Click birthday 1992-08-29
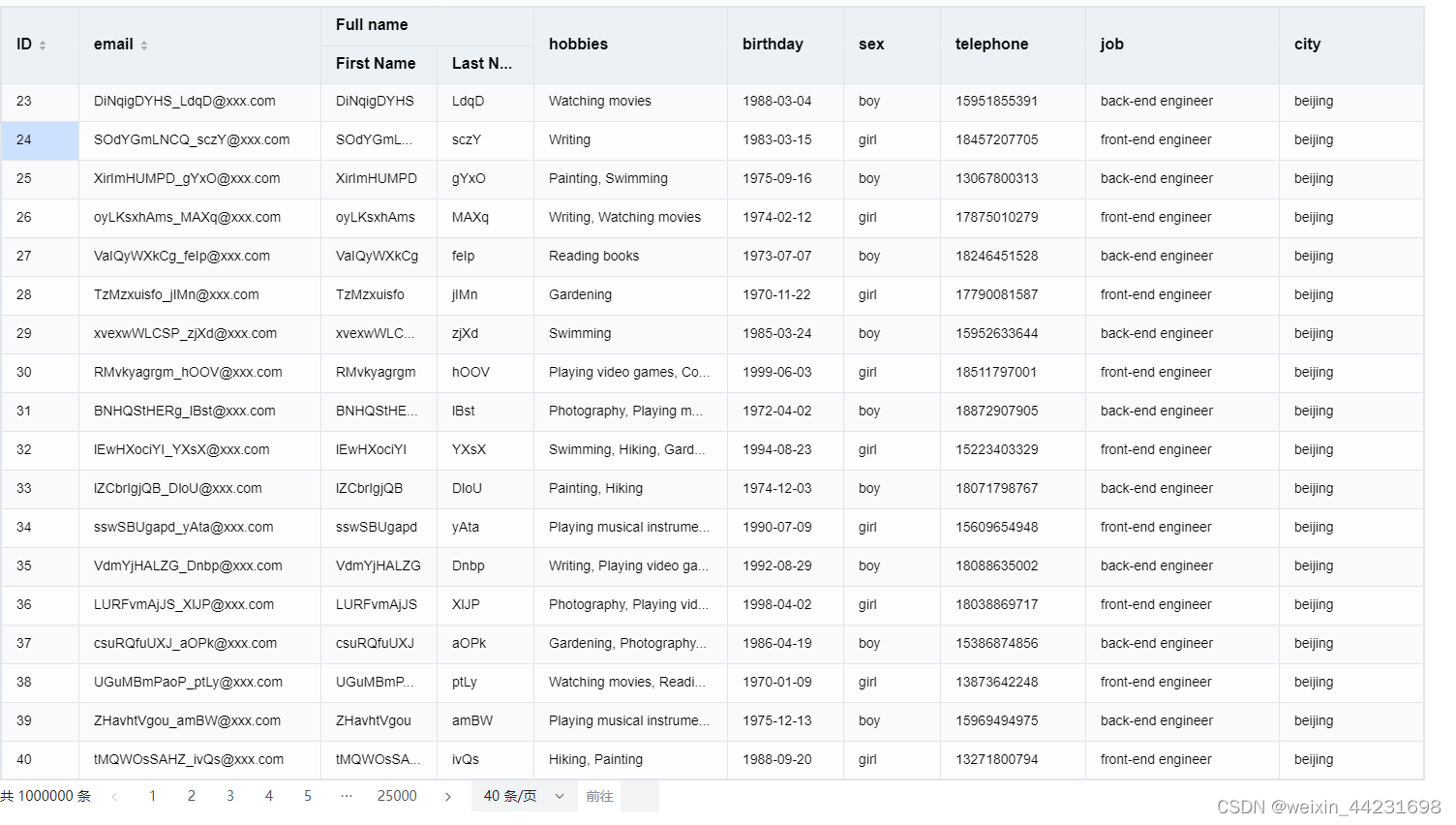Viewport: 1456px width, 825px height. (777, 566)
